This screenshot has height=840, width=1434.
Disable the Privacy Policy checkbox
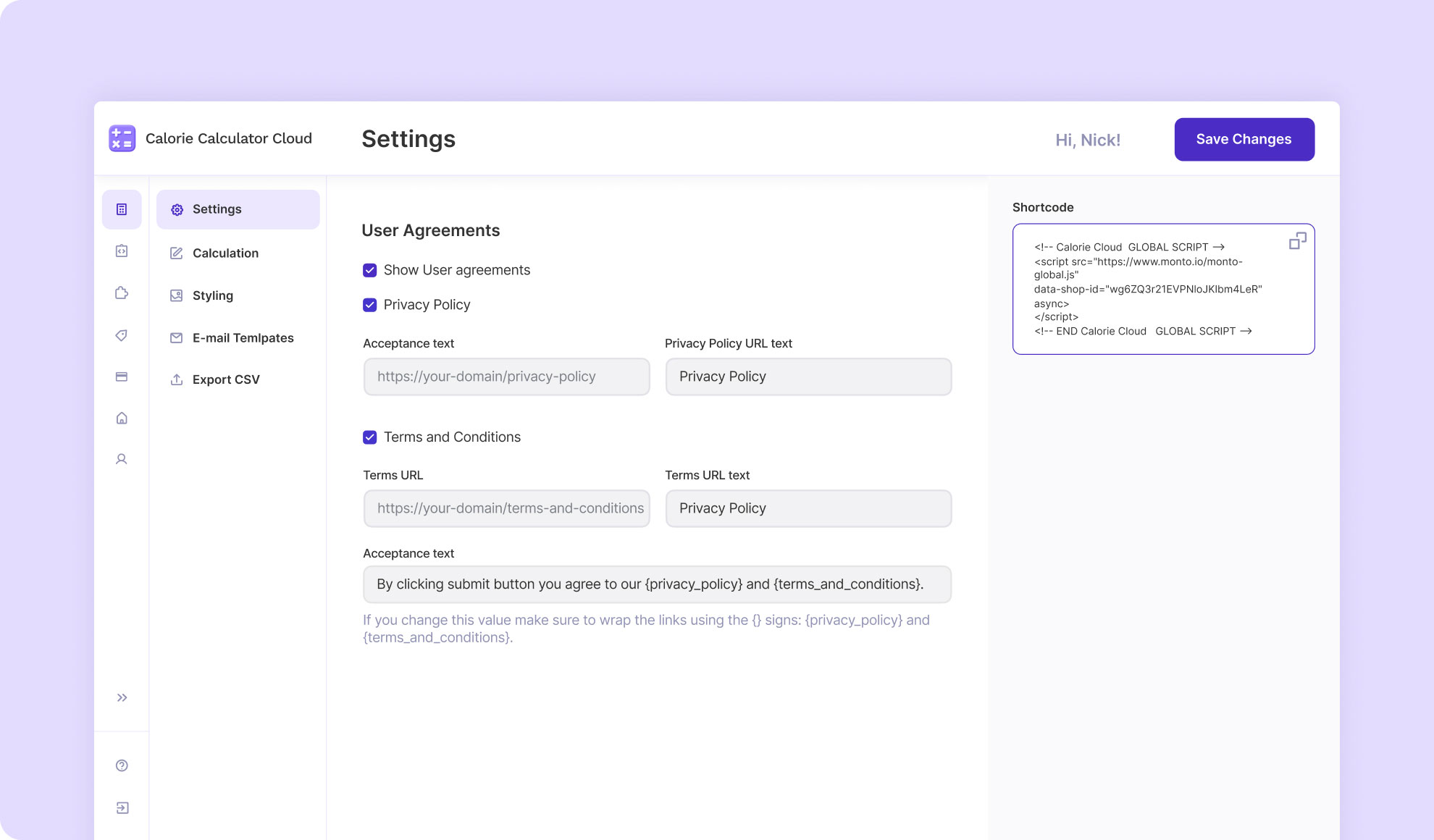tap(370, 304)
